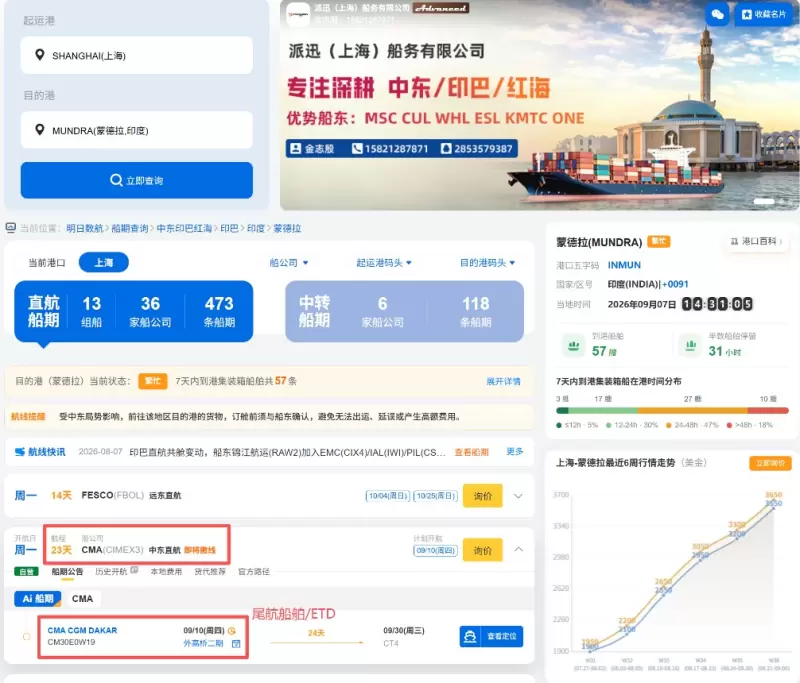Open the 船期公告 tab
Viewport: 800px width, 683px height.
[67, 571]
